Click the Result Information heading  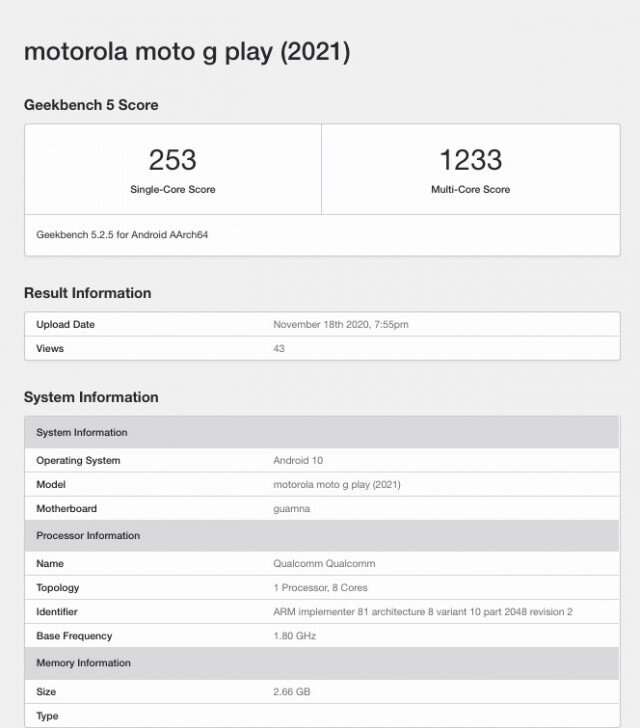click(87, 293)
